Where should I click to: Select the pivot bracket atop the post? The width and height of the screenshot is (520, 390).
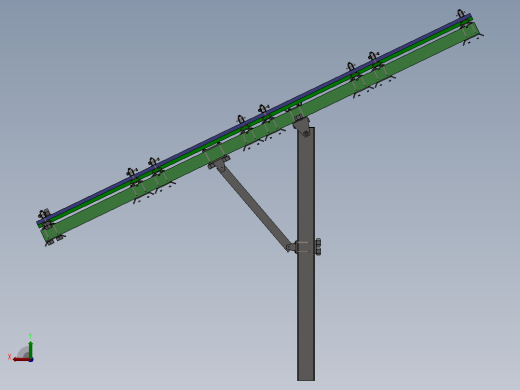click(x=302, y=126)
